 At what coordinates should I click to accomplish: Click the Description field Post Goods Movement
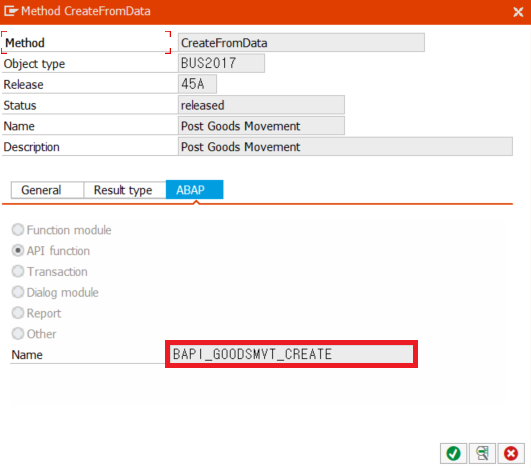tap(345, 147)
